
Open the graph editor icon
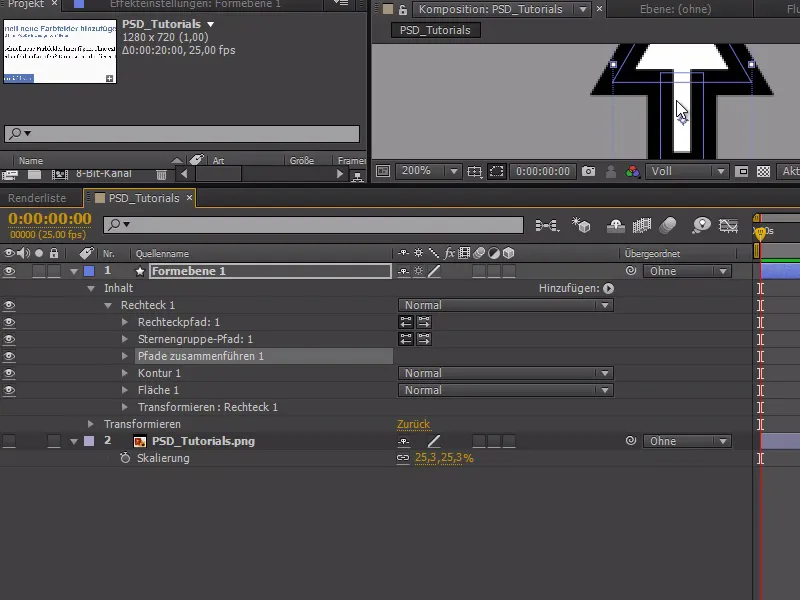(729, 226)
